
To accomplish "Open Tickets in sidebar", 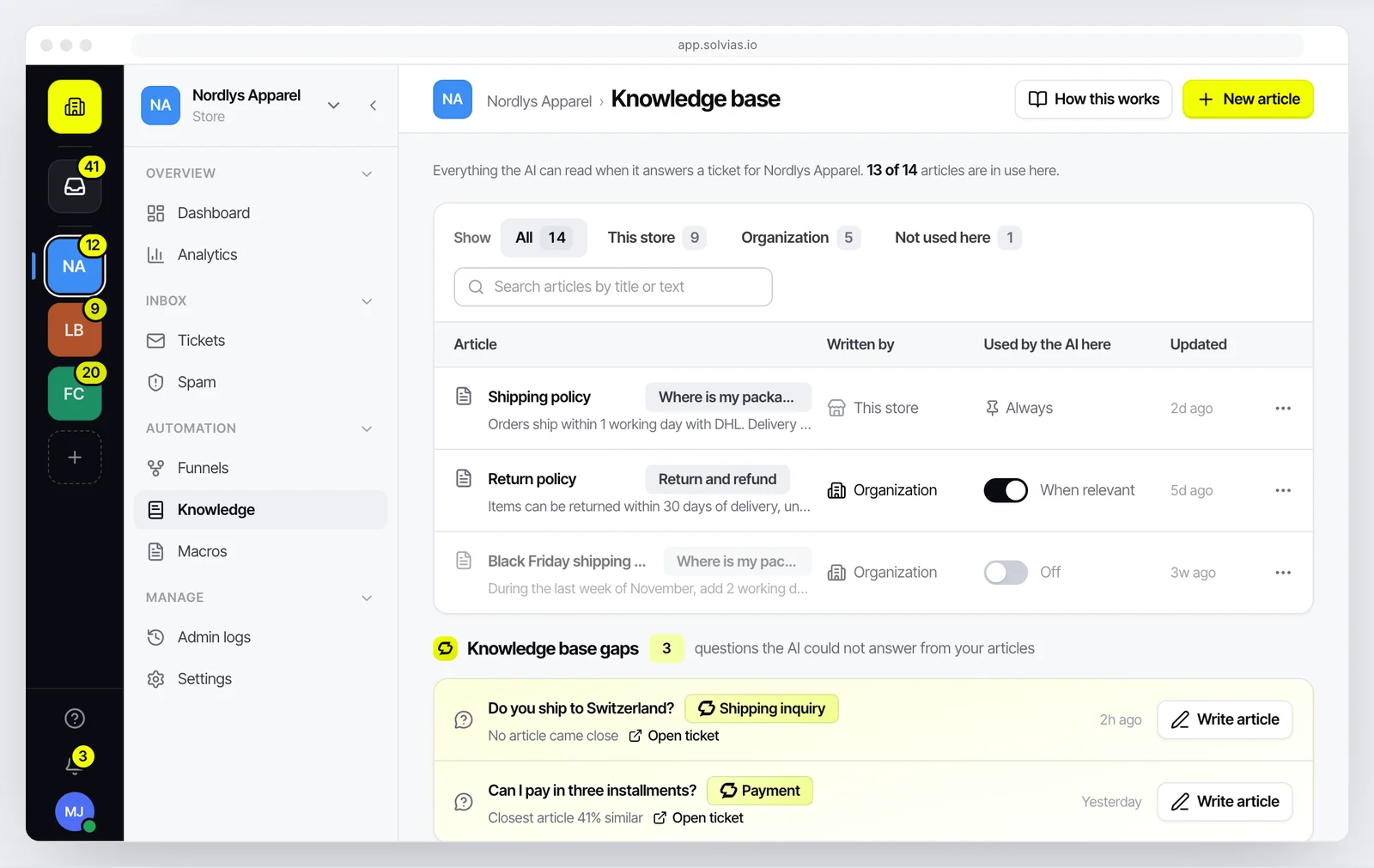I will point(260,341).
